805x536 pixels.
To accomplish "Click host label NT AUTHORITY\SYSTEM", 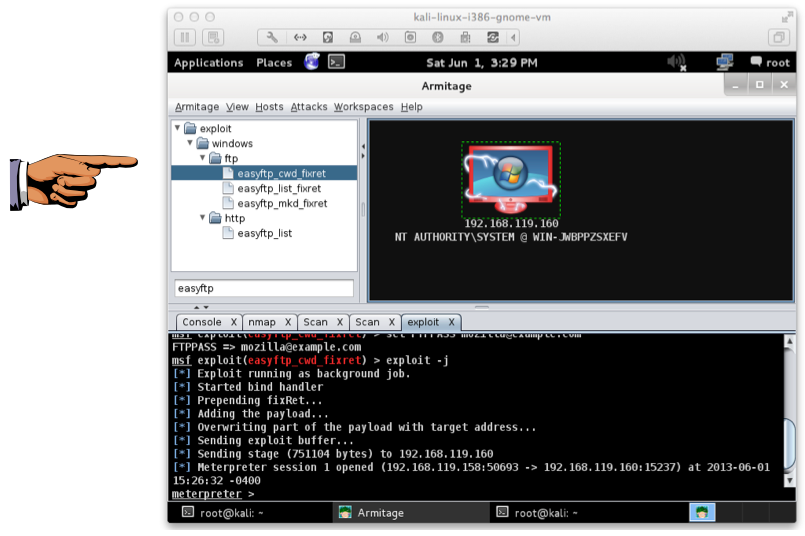I will coord(511,237).
